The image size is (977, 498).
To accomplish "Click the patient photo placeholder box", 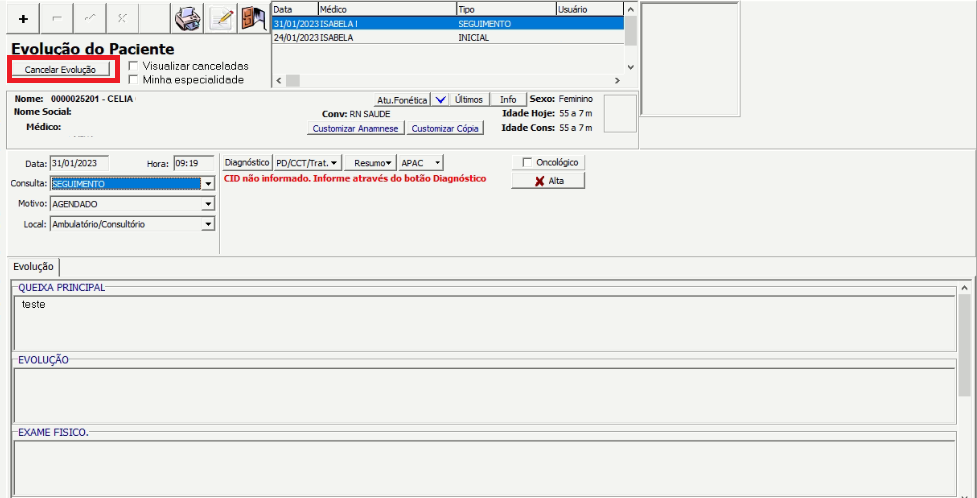I will [x=621, y=113].
